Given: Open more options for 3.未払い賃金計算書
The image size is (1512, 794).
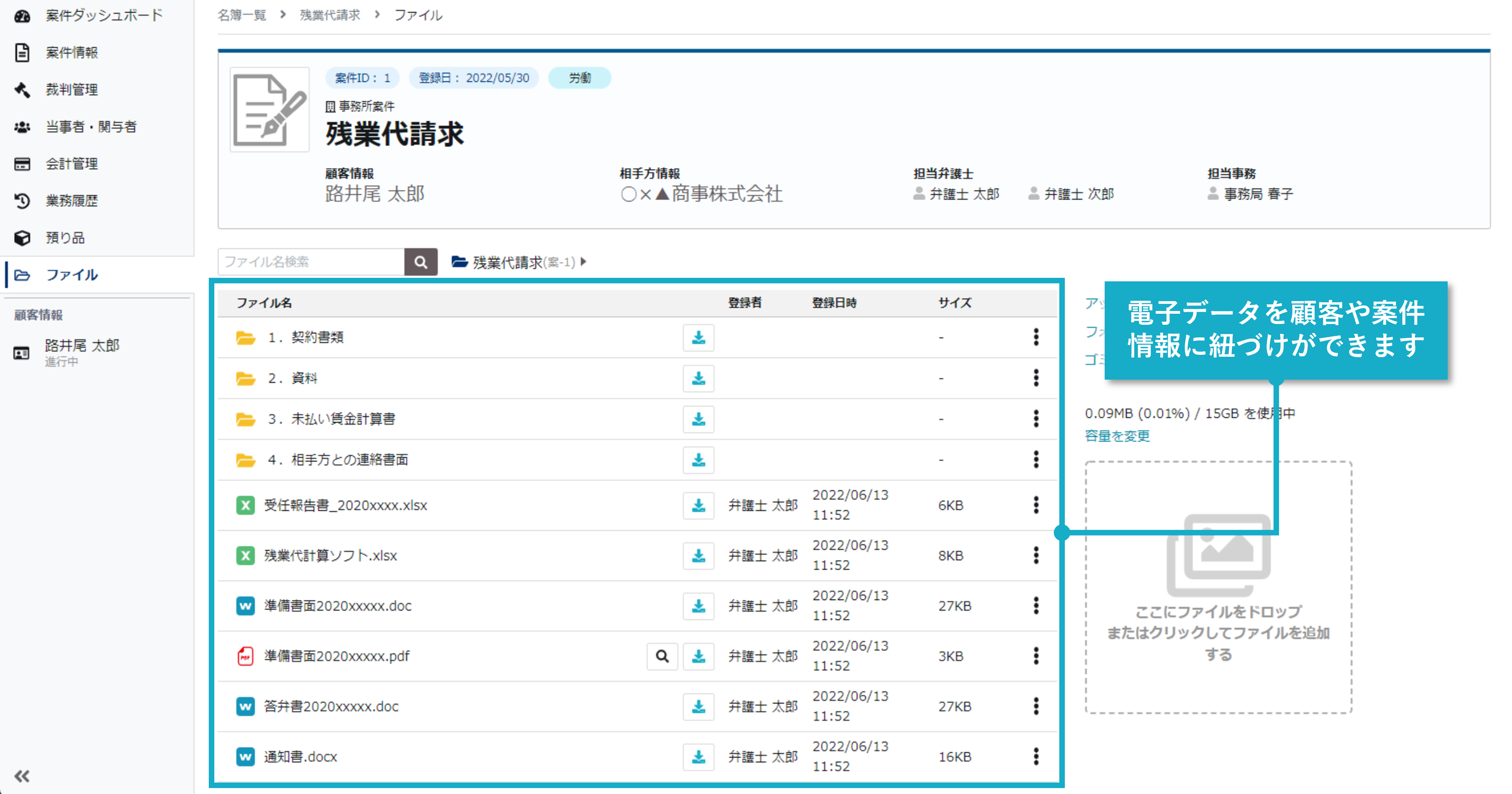Looking at the screenshot, I should pyautogui.click(x=1036, y=418).
